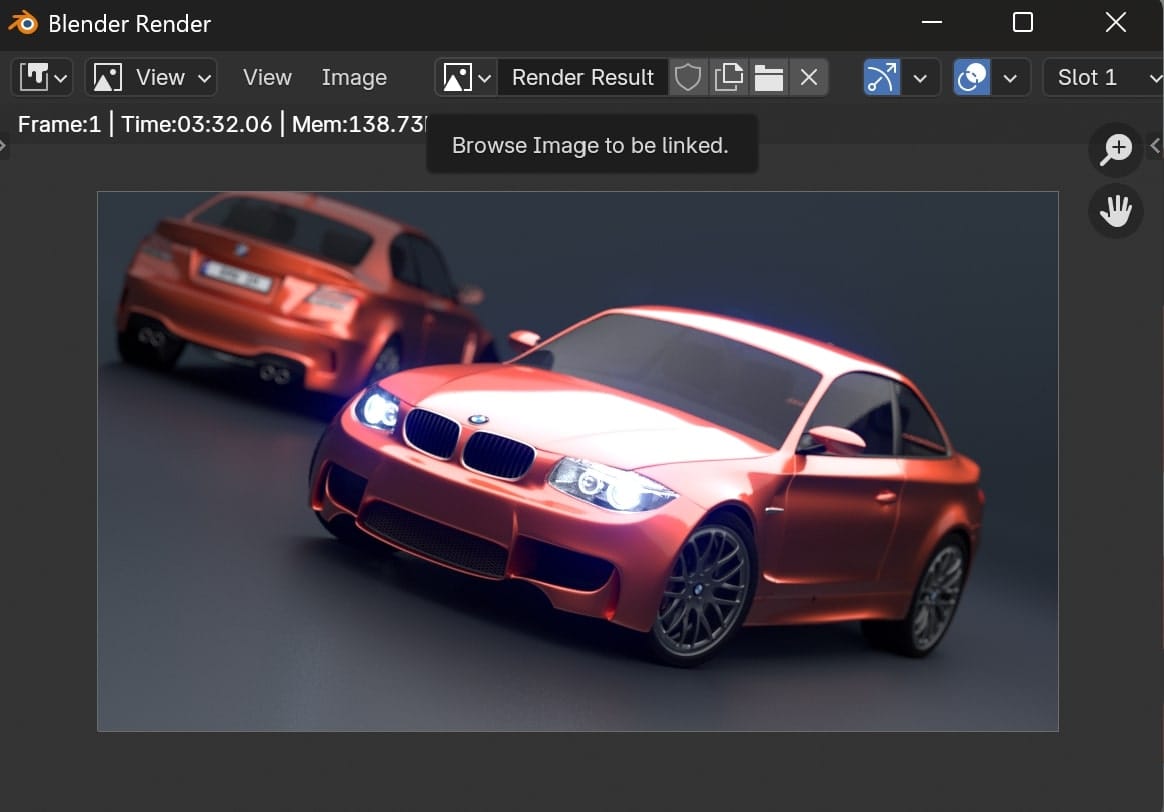
Task: Open the Slot 1 render slot dropdown
Action: [x=1101, y=77]
